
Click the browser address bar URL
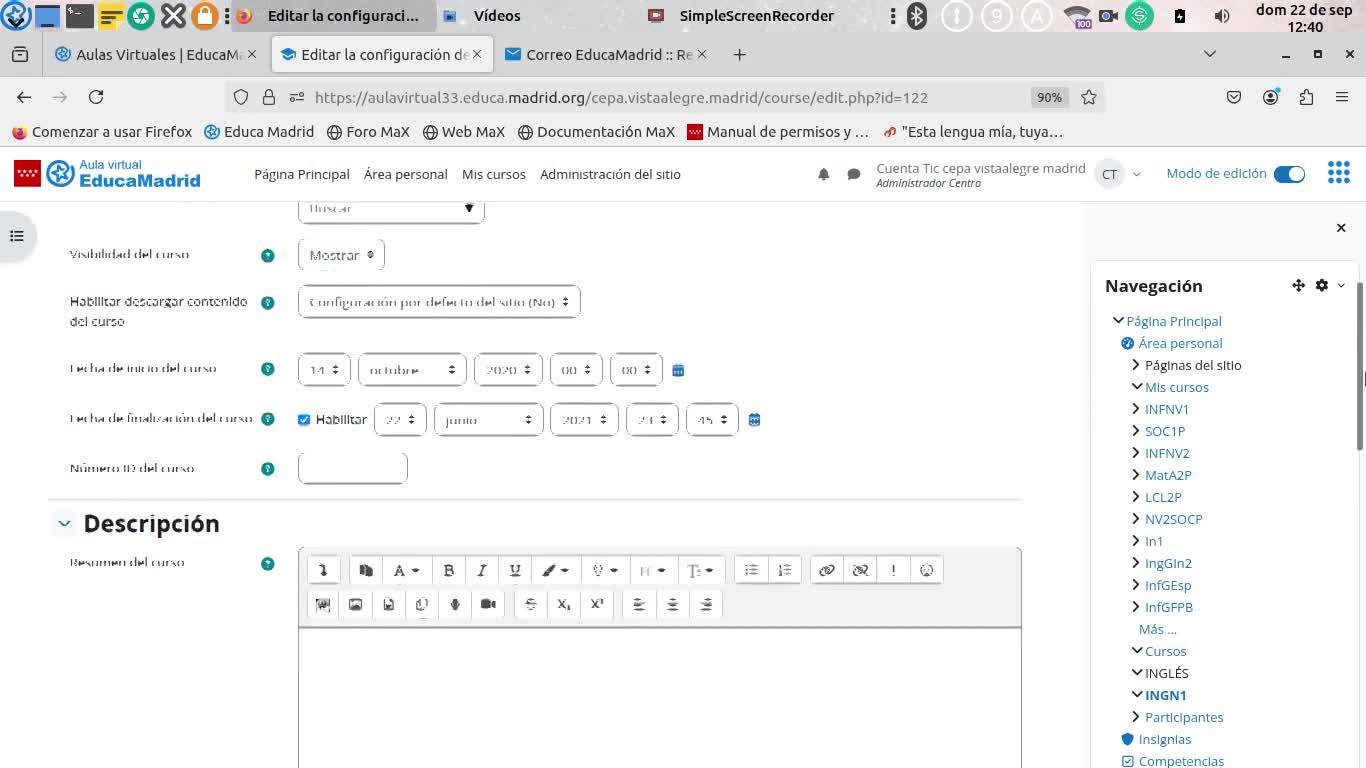coord(621,97)
